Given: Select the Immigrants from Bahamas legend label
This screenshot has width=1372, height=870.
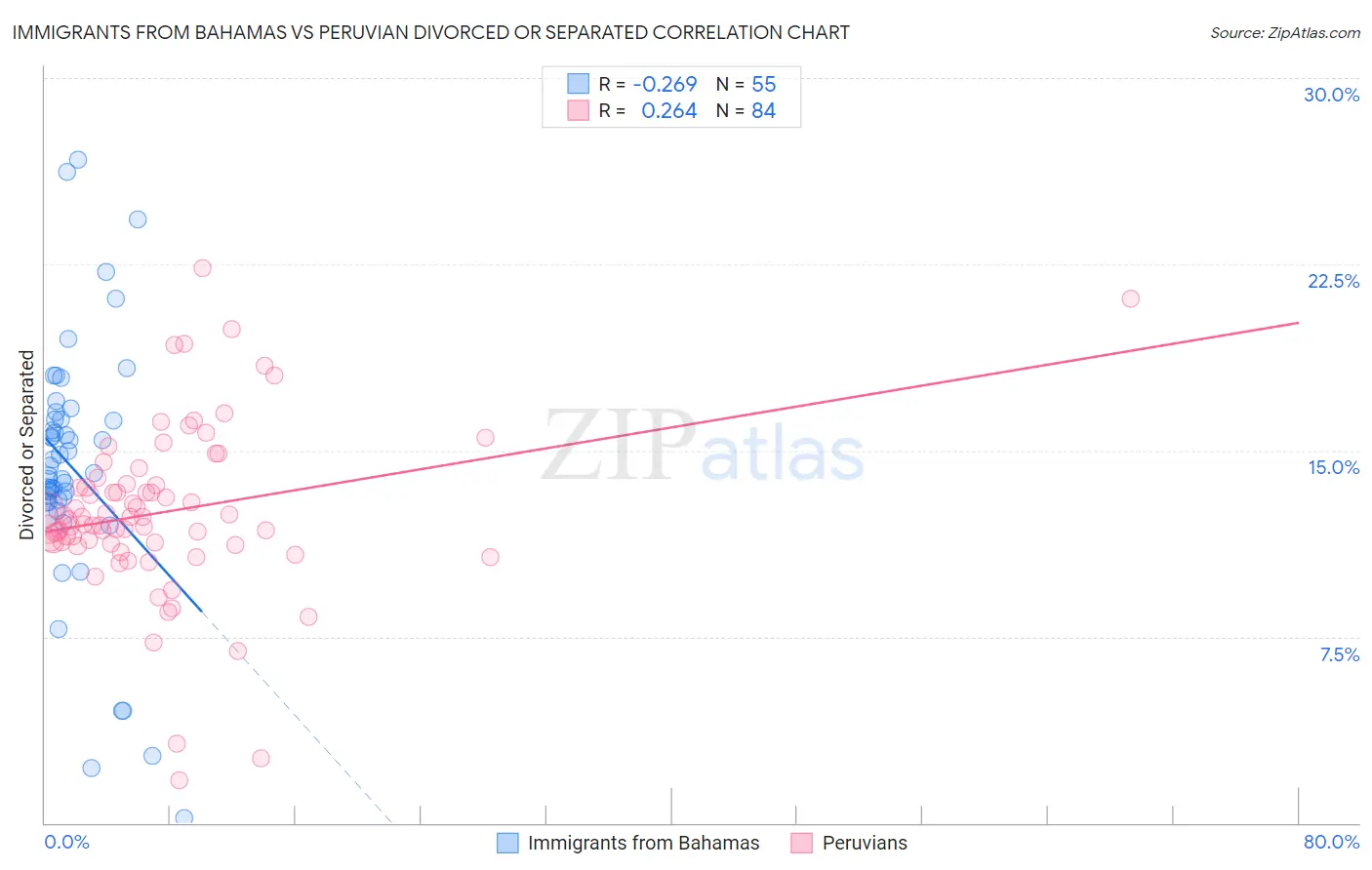Looking at the screenshot, I should pyautogui.click(x=643, y=843).
